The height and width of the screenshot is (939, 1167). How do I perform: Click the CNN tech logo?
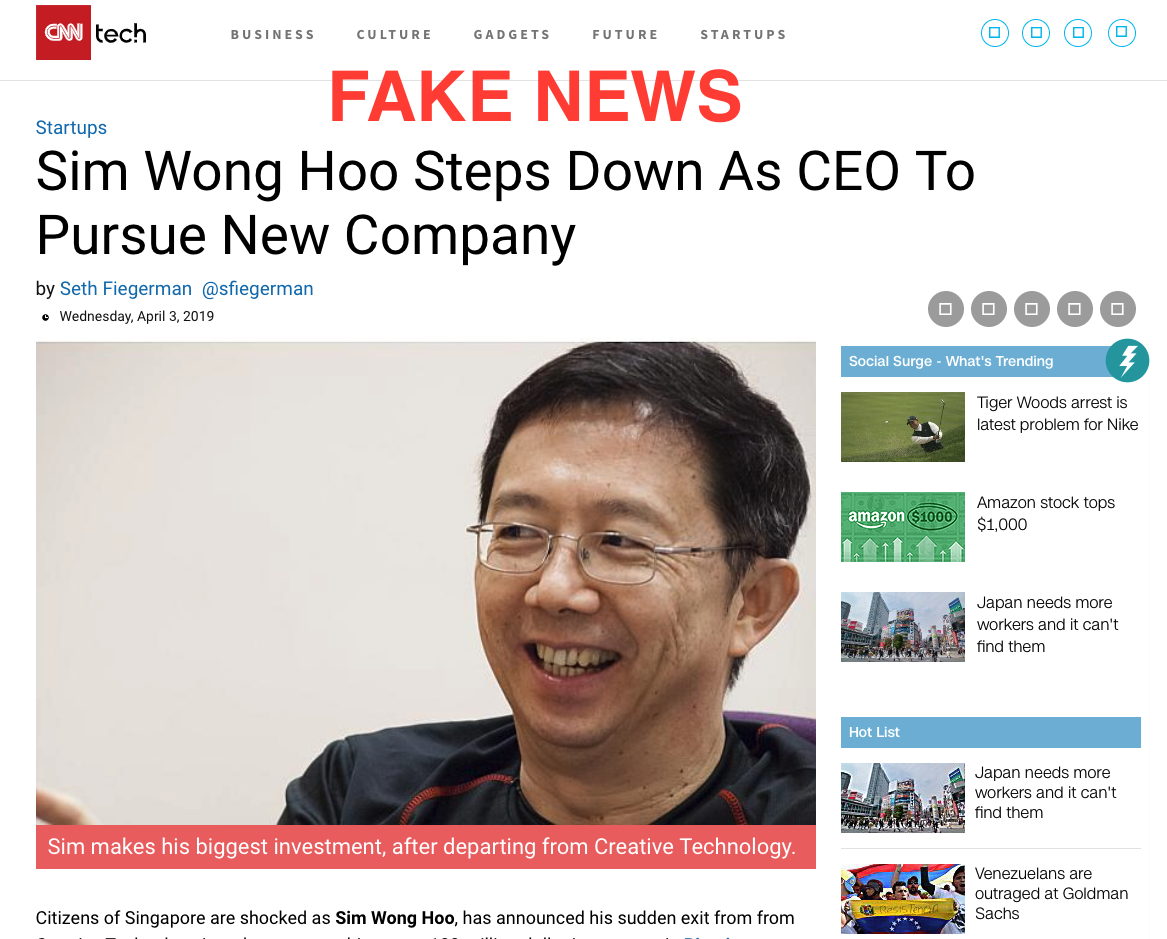[92, 33]
